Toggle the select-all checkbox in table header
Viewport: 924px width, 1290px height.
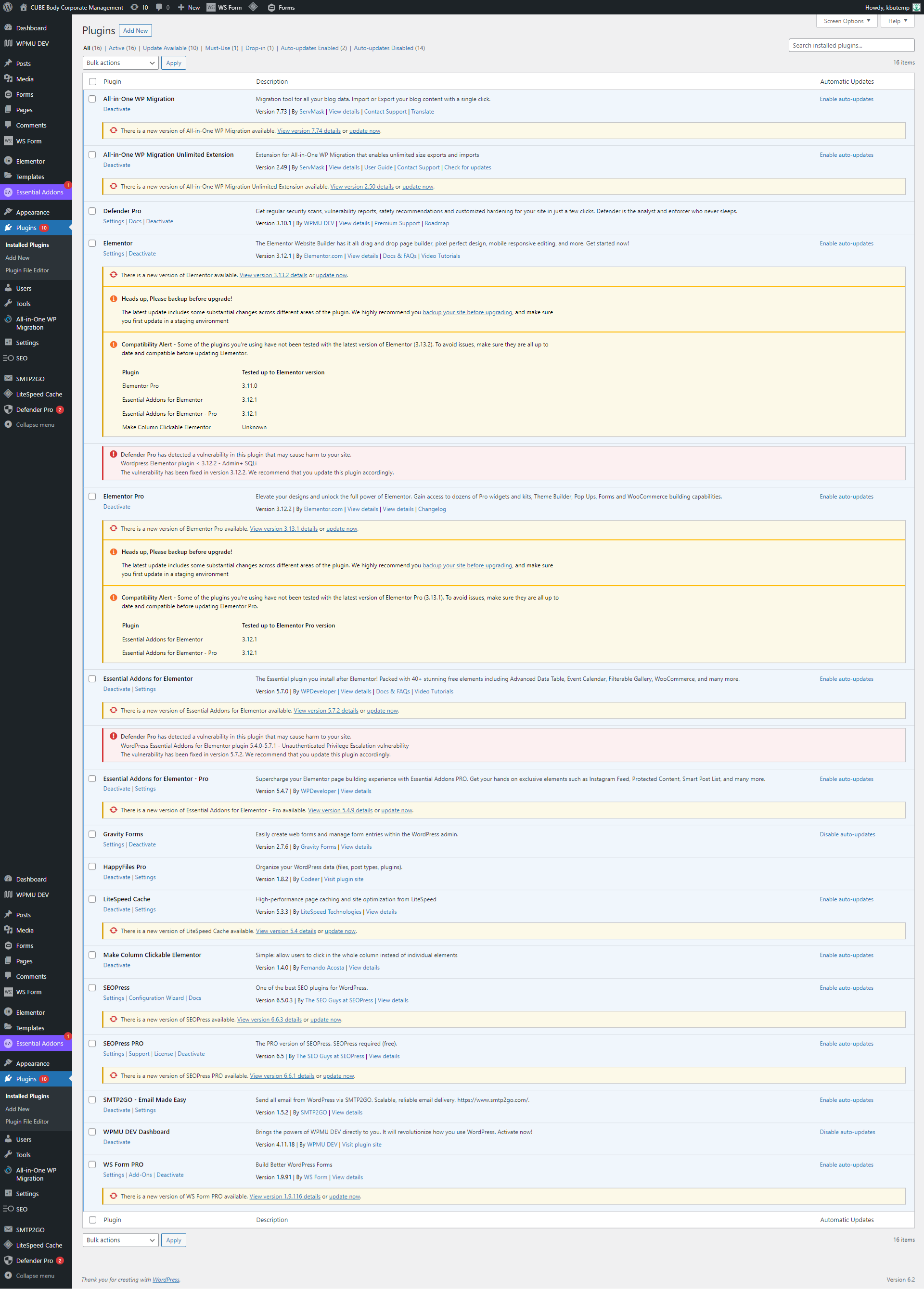click(x=93, y=82)
